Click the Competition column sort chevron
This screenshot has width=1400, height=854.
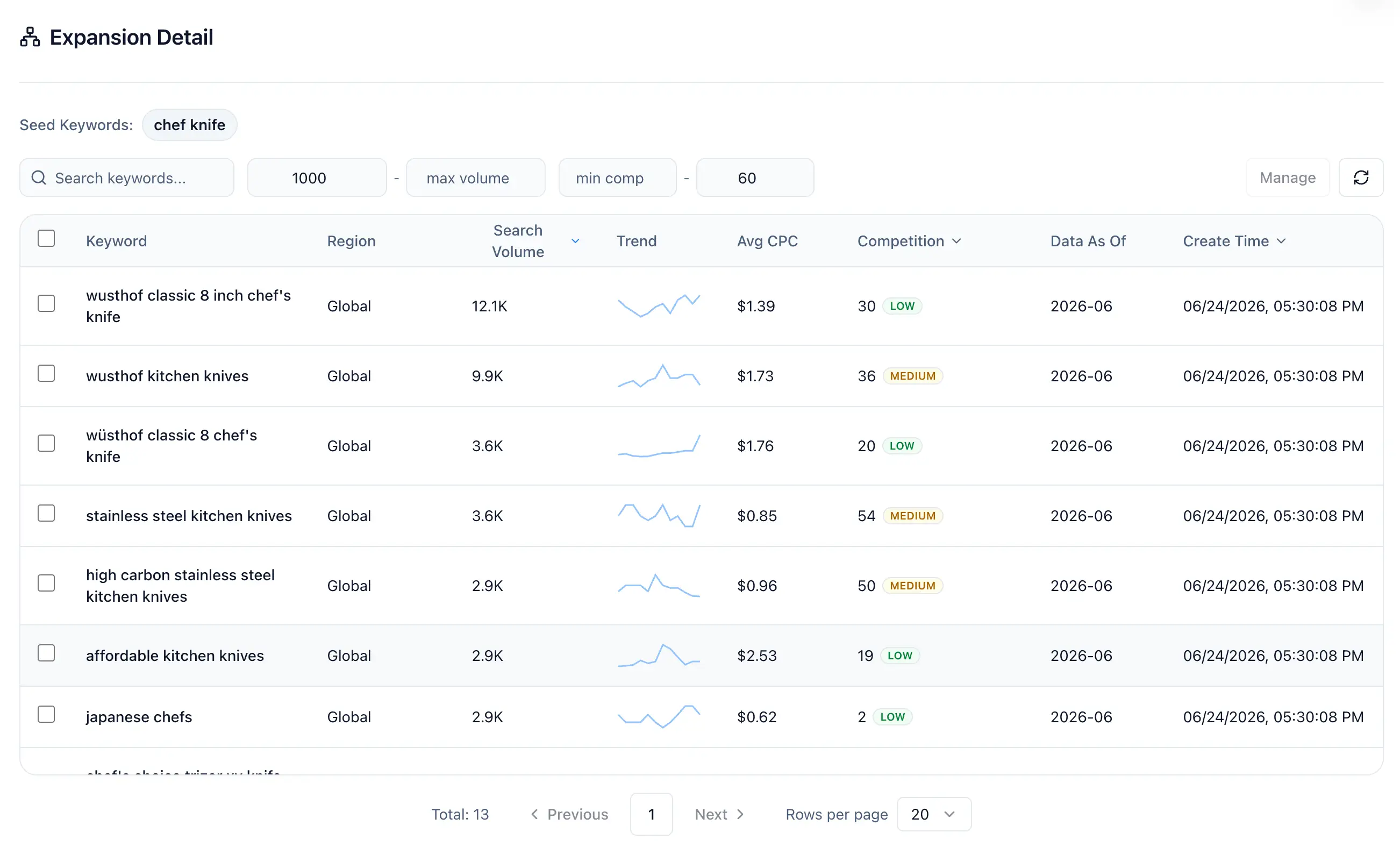point(956,241)
